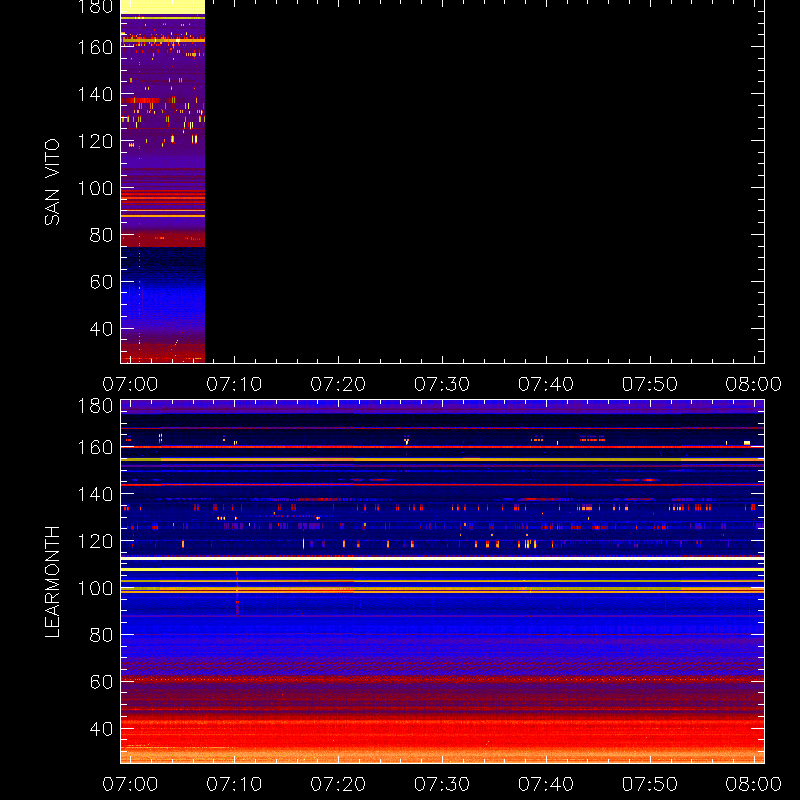Select the 80 tick label on SAN VITO axis
800x800 pixels.
[x=102, y=235]
